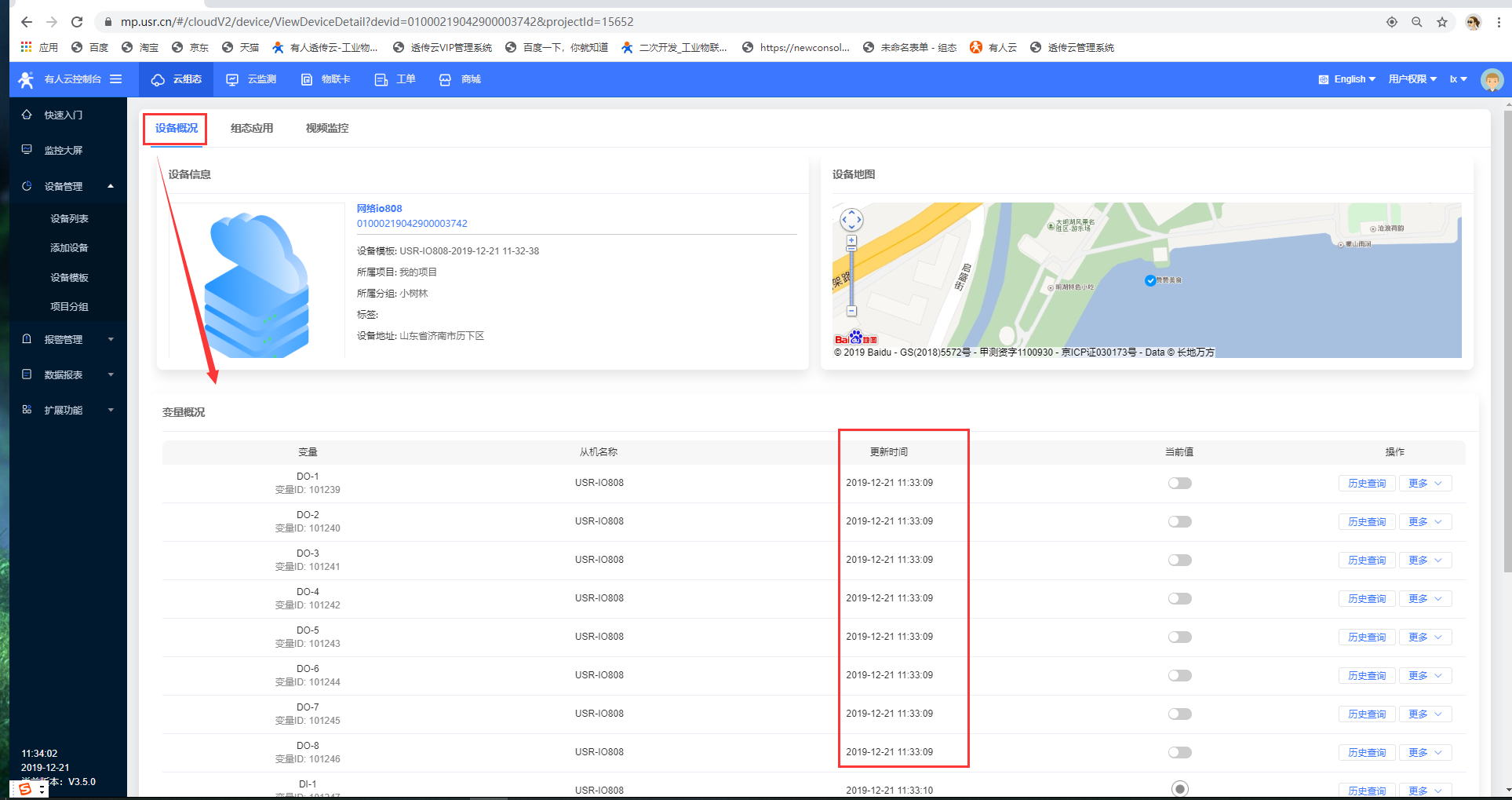
Task: Toggle DO-5 current value switch
Action: click(1179, 637)
